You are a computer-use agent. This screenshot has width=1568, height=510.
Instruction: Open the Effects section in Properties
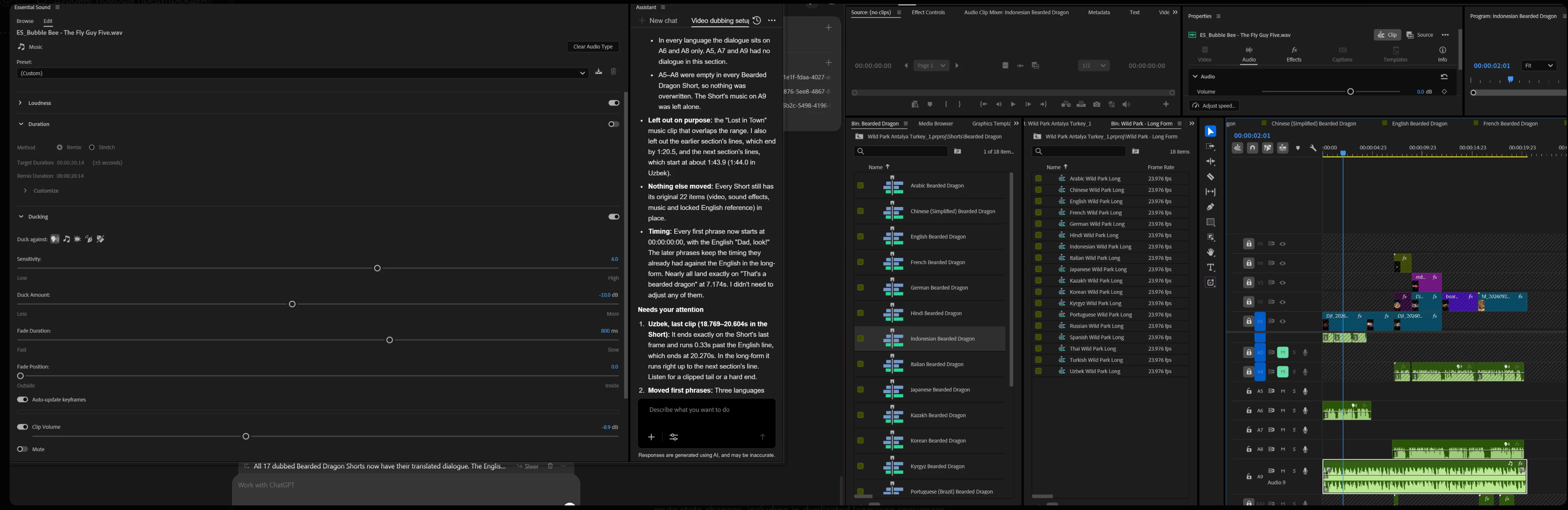1293,54
